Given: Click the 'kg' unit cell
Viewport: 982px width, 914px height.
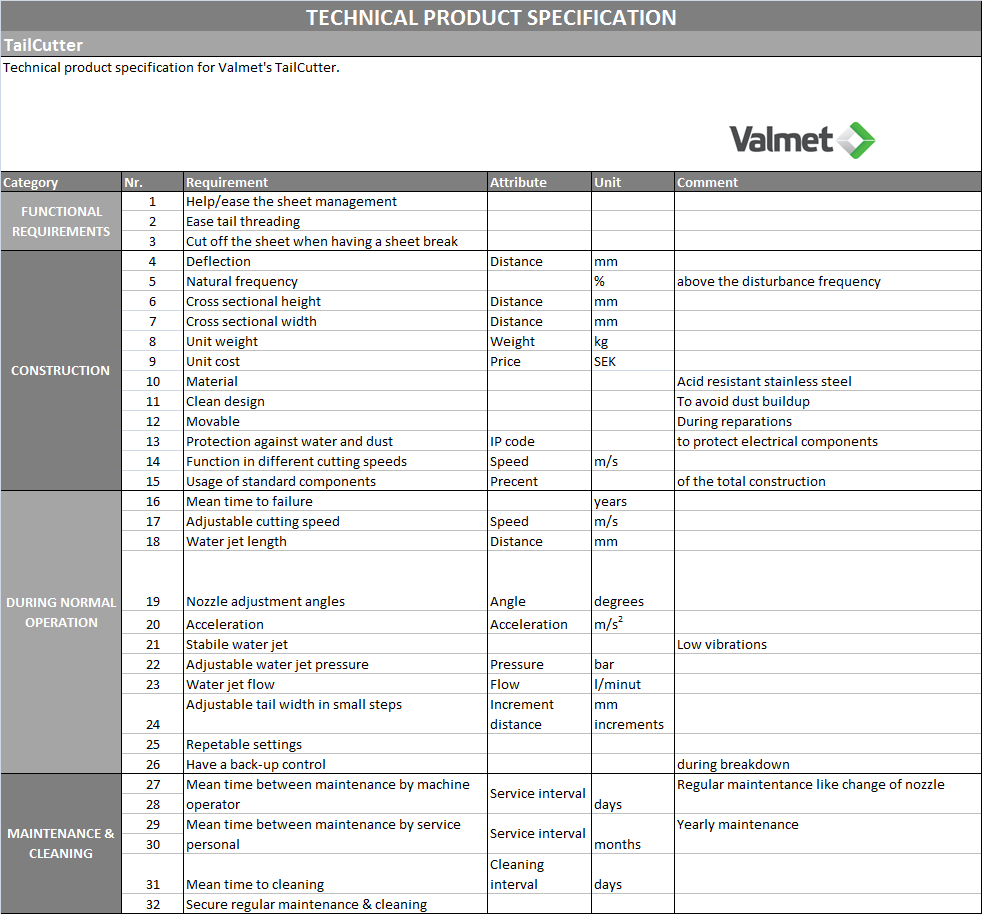Looking at the screenshot, I should point(633,342).
